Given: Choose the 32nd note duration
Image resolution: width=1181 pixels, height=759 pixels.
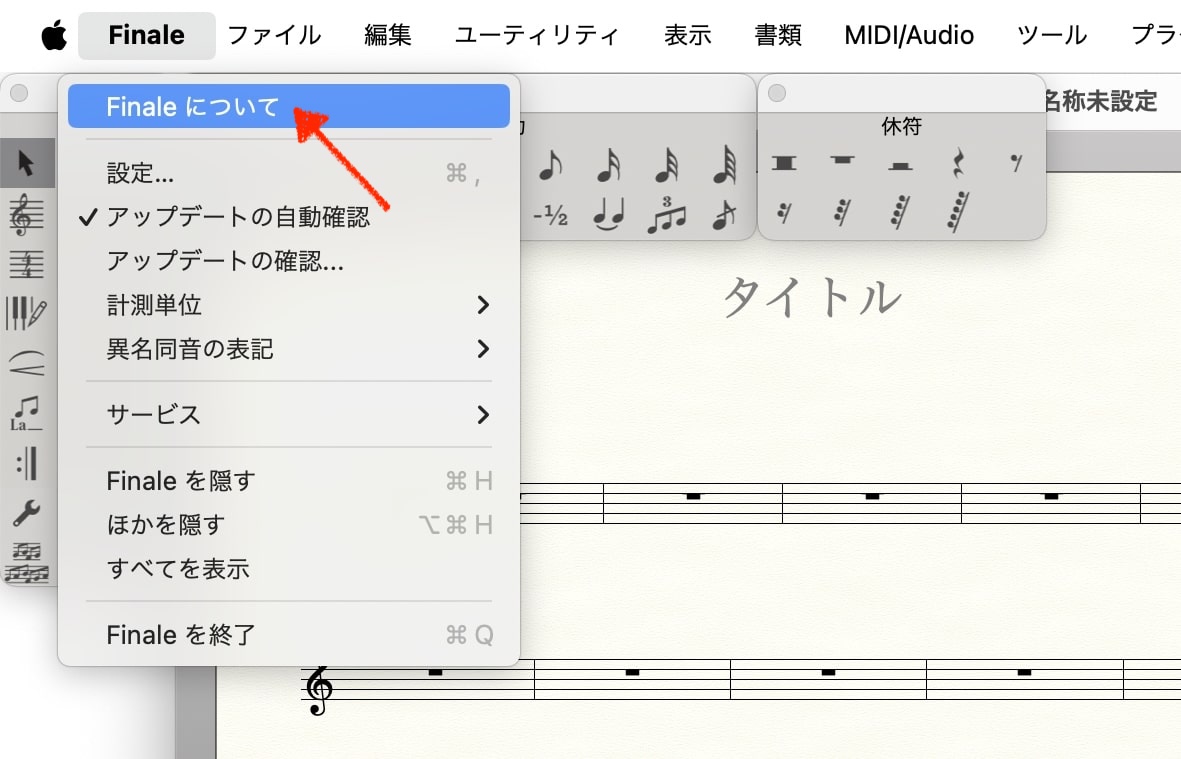Looking at the screenshot, I should click(x=667, y=166).
